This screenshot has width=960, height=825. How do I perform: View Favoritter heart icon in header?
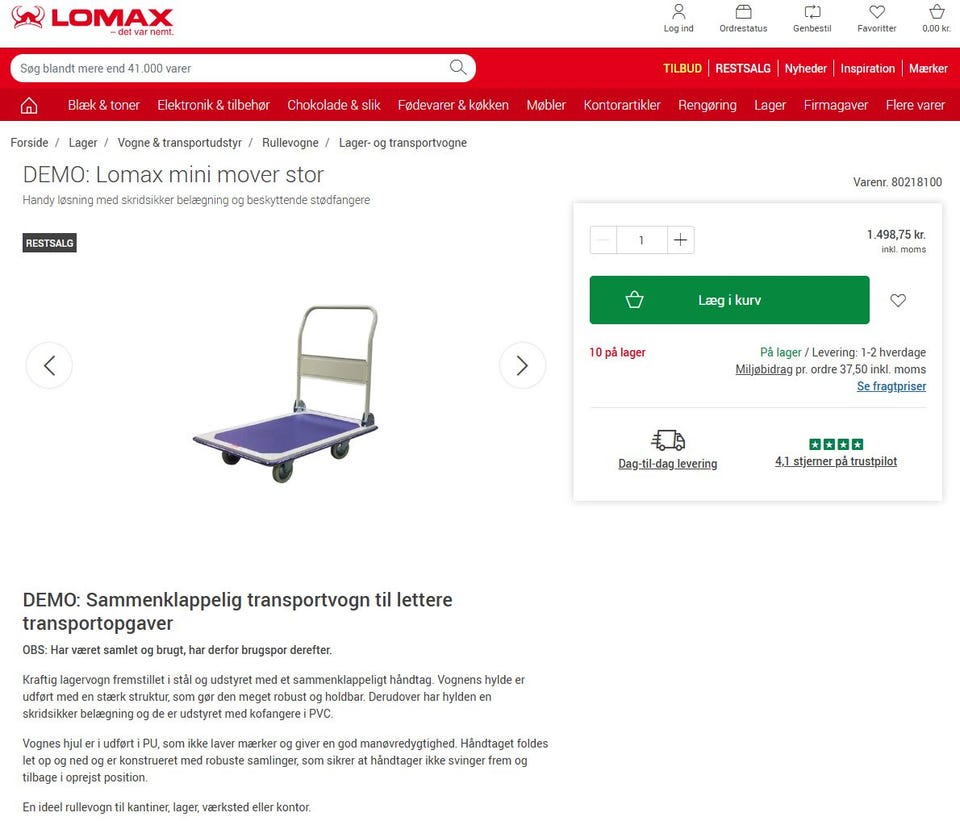(877, 12)
